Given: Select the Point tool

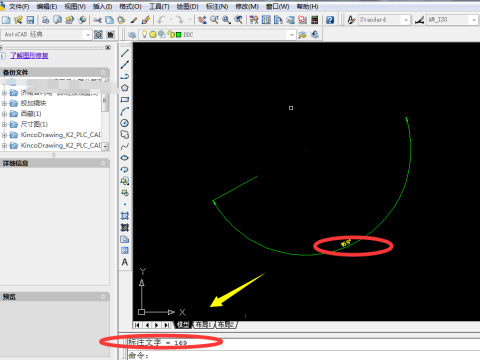Looking at the screenshot, I should [x=125, y=204].
